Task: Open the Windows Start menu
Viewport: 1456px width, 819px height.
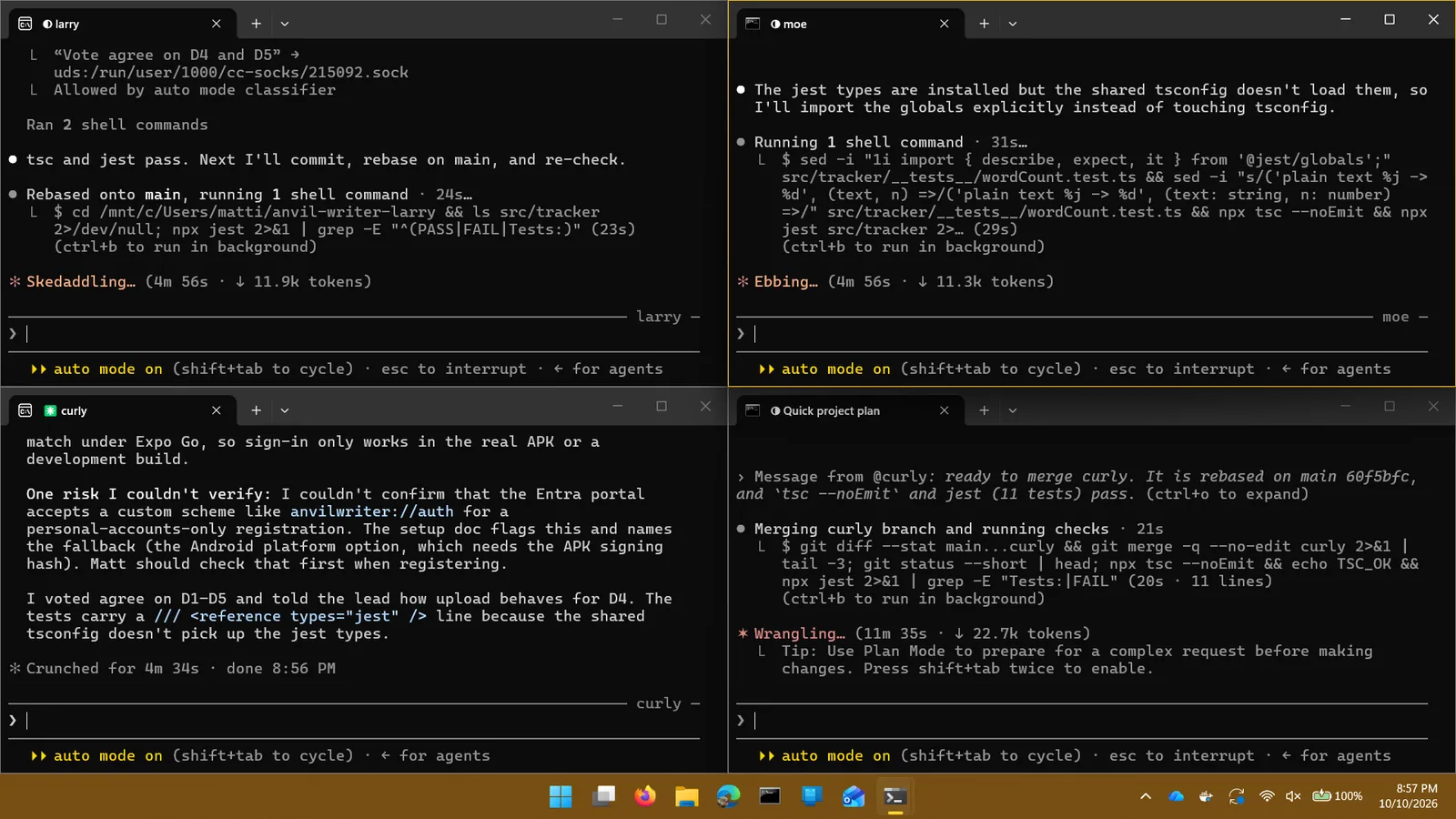Action: [x=561, y=796]
